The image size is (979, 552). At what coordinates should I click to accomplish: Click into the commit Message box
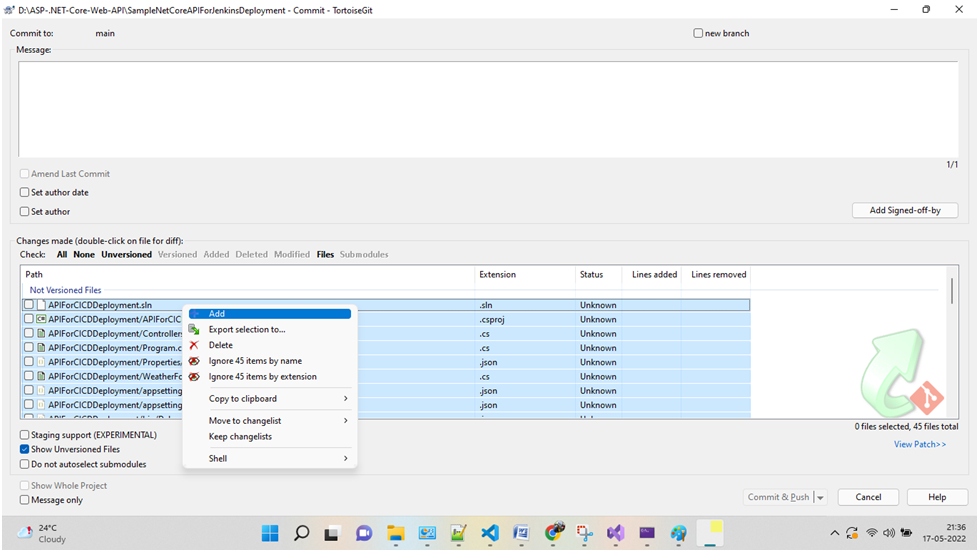coord(488,109)
